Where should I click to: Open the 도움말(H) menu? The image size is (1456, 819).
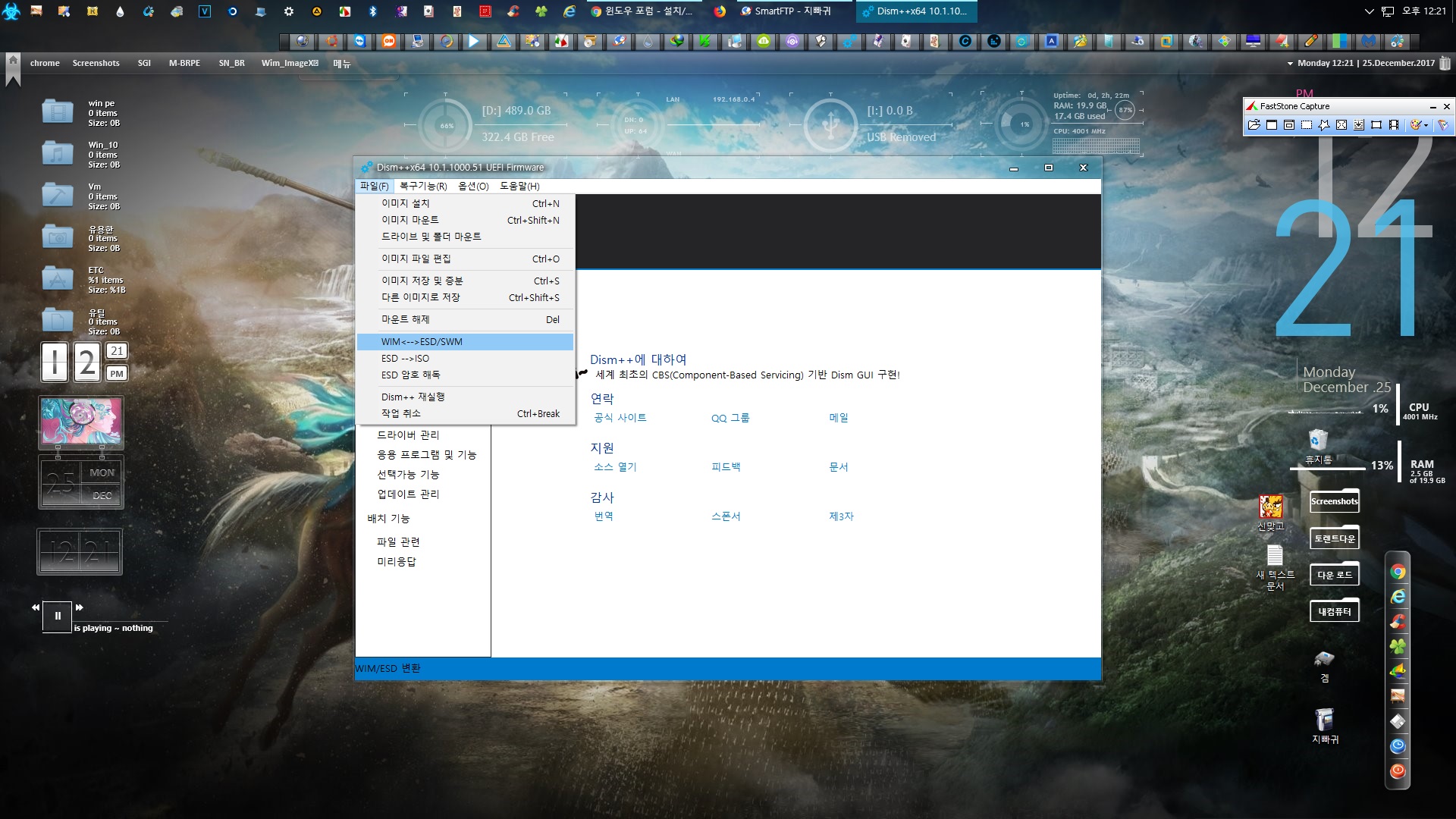tap(519, 186)
